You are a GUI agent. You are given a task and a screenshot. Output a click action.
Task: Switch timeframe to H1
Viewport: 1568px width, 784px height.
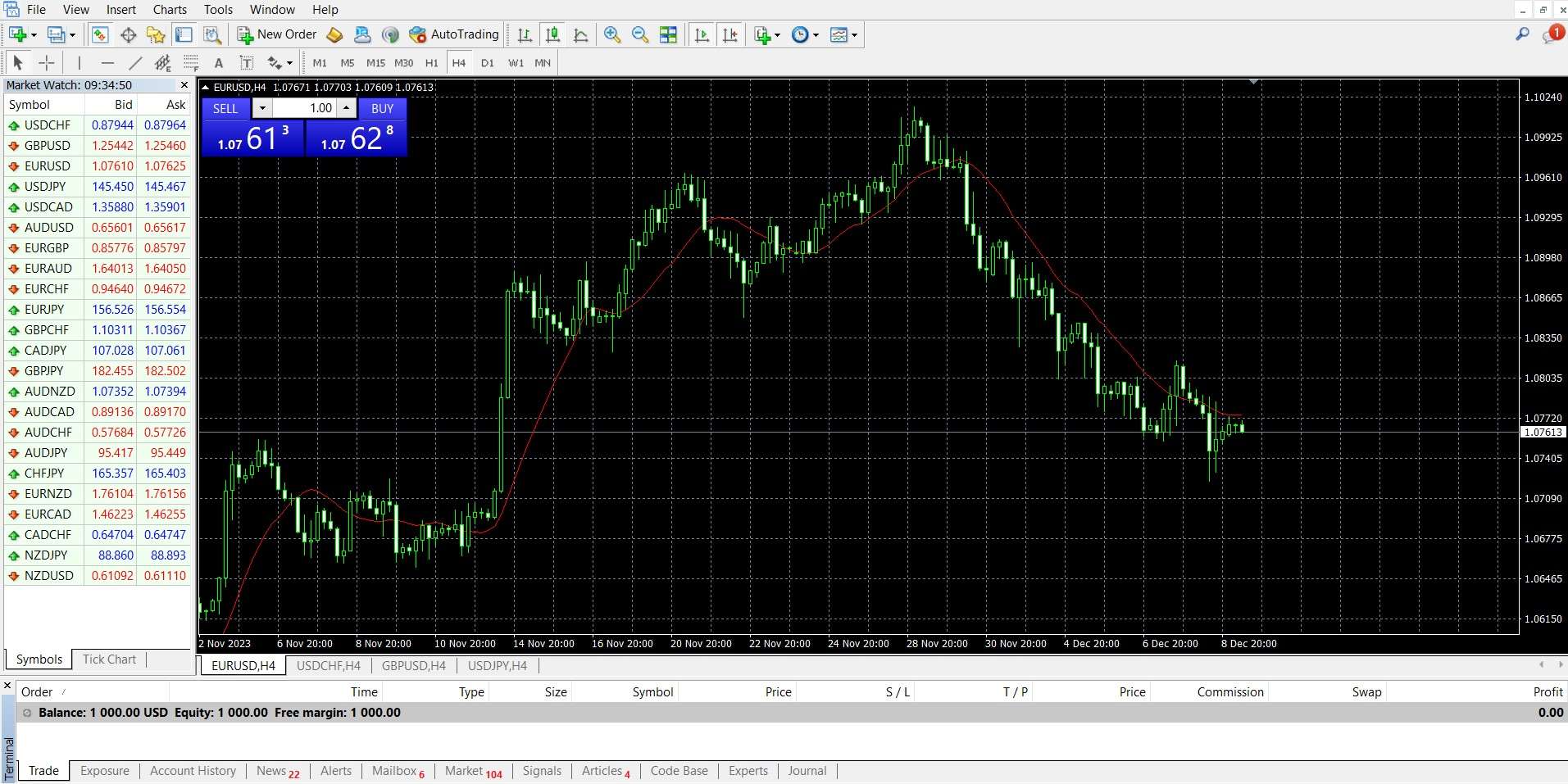tap(432, 63)
